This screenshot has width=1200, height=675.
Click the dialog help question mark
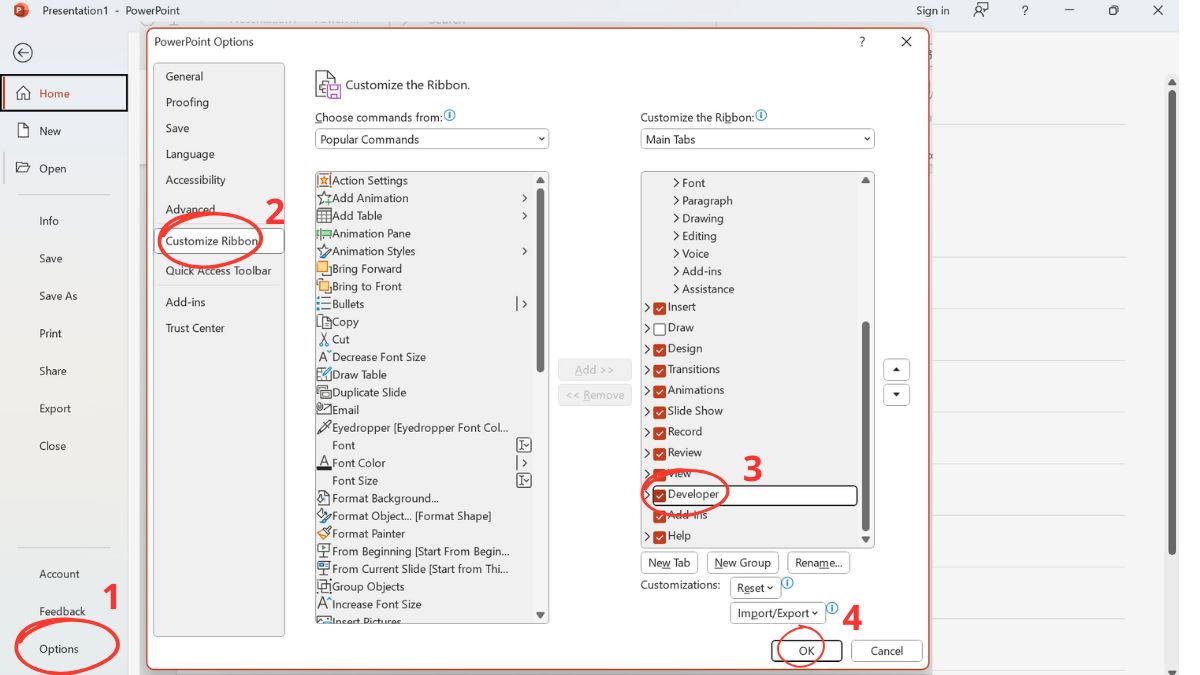point(862,42)
